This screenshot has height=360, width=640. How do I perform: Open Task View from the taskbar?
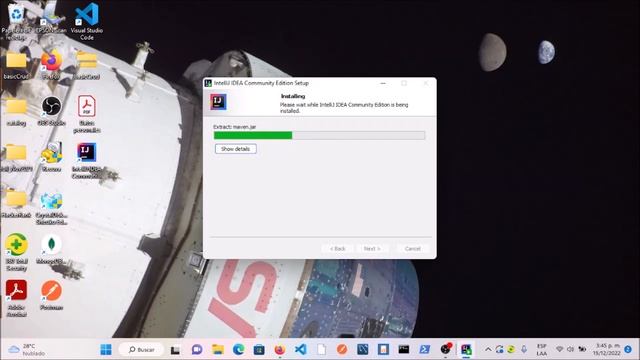[x=175, y=349]
